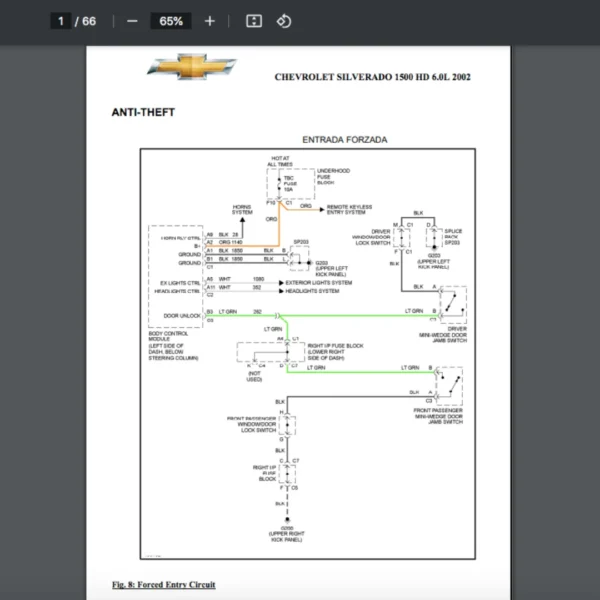Click the HORNS SYSTEM label

(x=242, y=209)
